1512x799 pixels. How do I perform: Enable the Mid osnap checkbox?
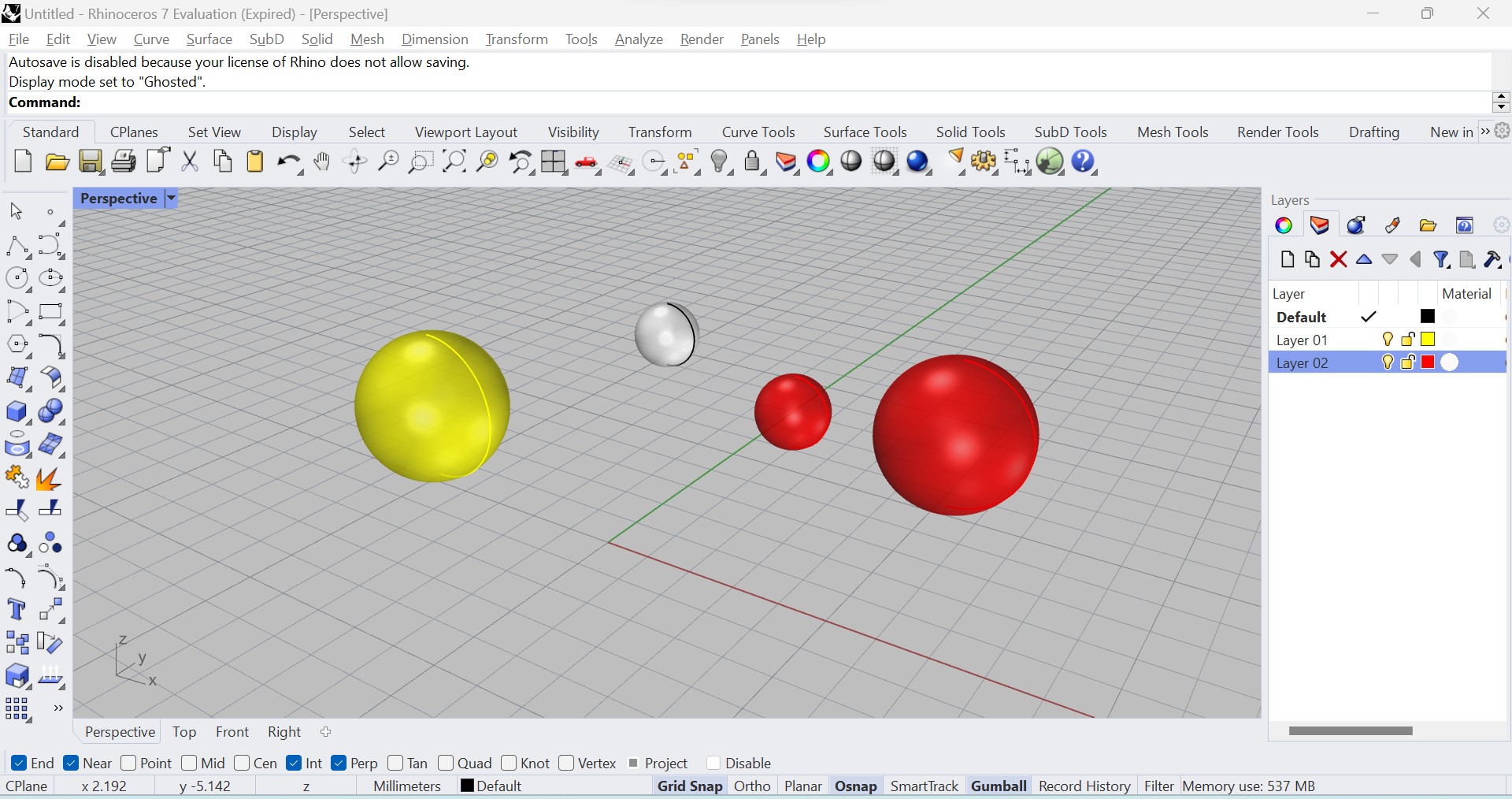click(x=189, y=763)
